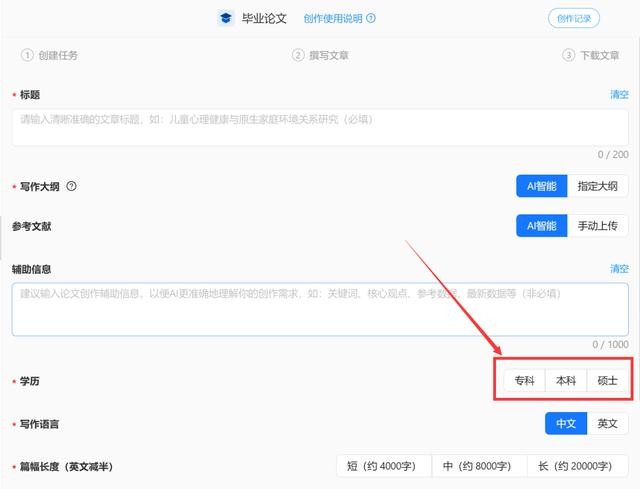Image resolution: width=640 pixels, height=489 pixels.
Task: Clear 辅助信息 with its 清空 link
Action: [619, 269]
